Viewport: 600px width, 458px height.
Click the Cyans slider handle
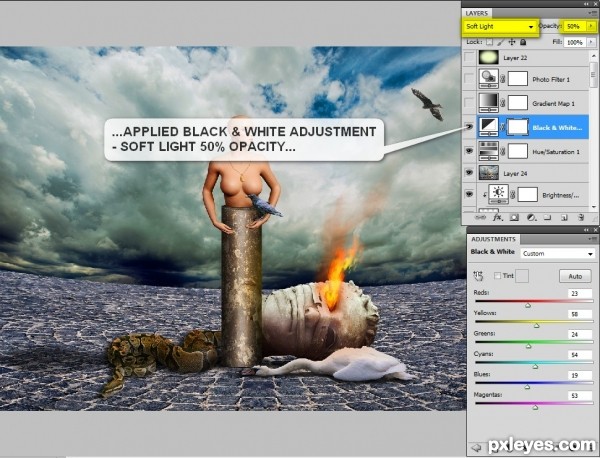[x=535, y=367]
